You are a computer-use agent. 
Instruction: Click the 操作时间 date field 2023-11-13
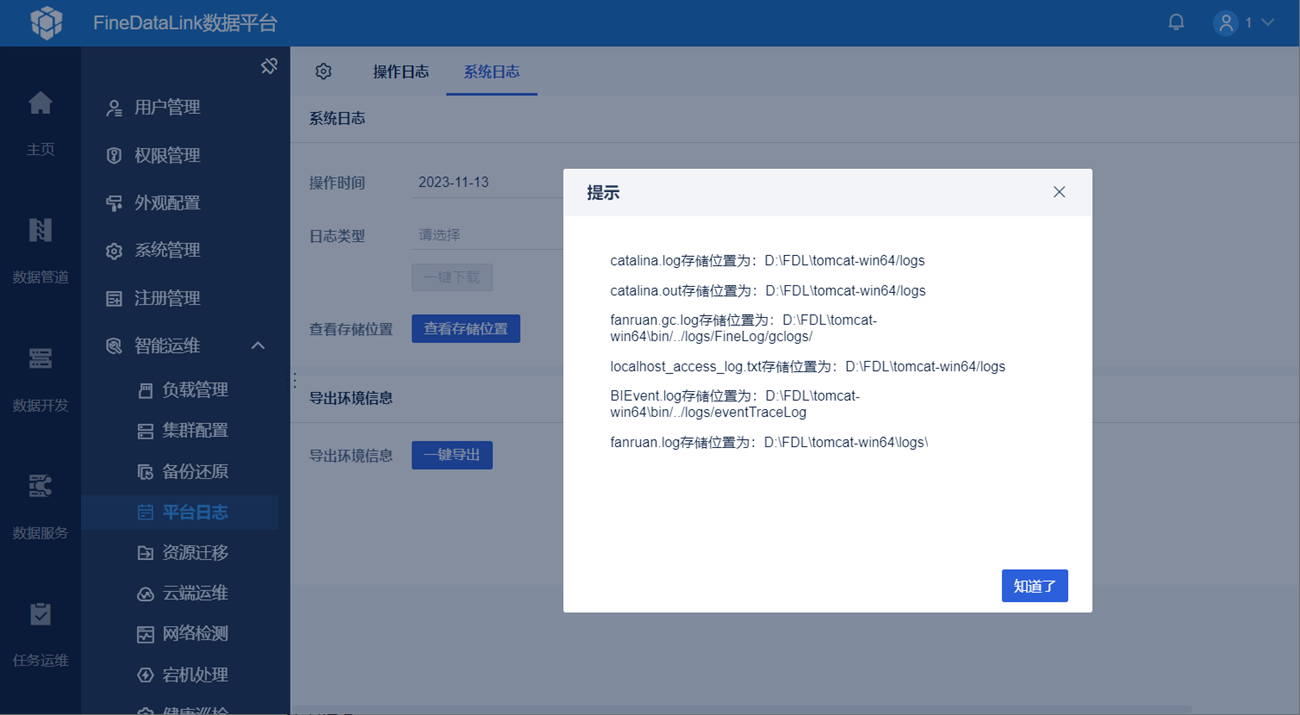[x=488, y=183]
